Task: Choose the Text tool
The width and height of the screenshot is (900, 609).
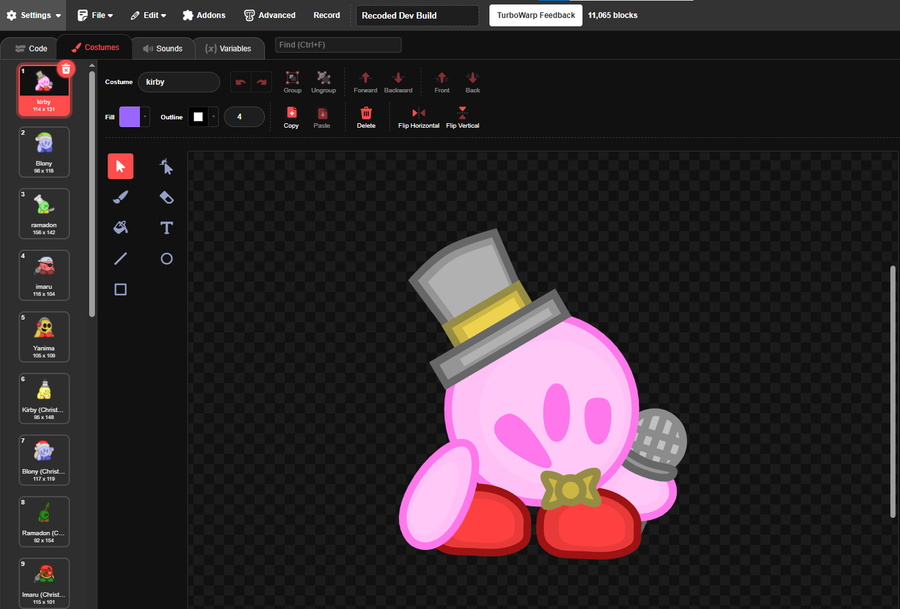Action: coord(166,228)
